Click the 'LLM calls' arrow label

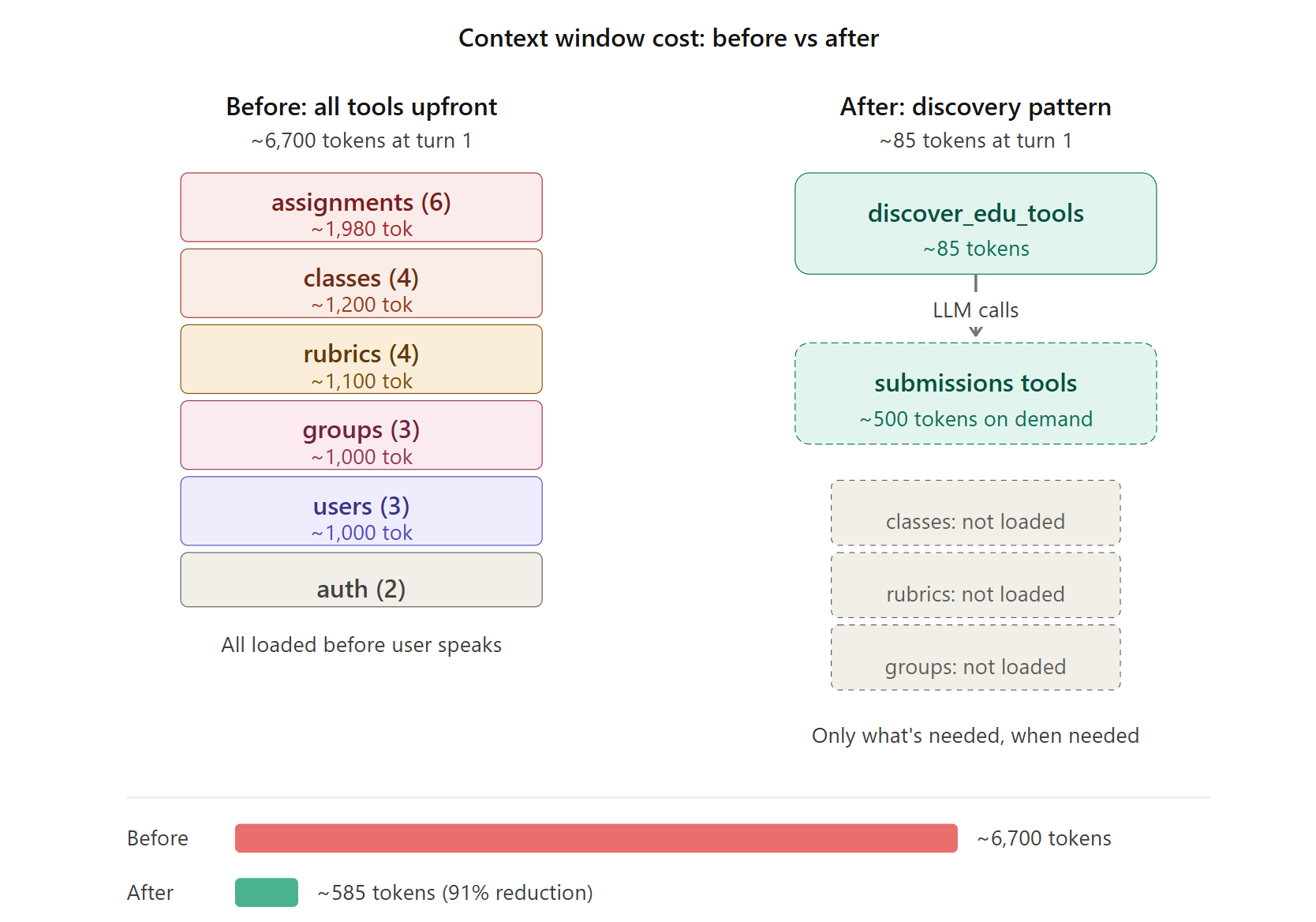[976, 310]
